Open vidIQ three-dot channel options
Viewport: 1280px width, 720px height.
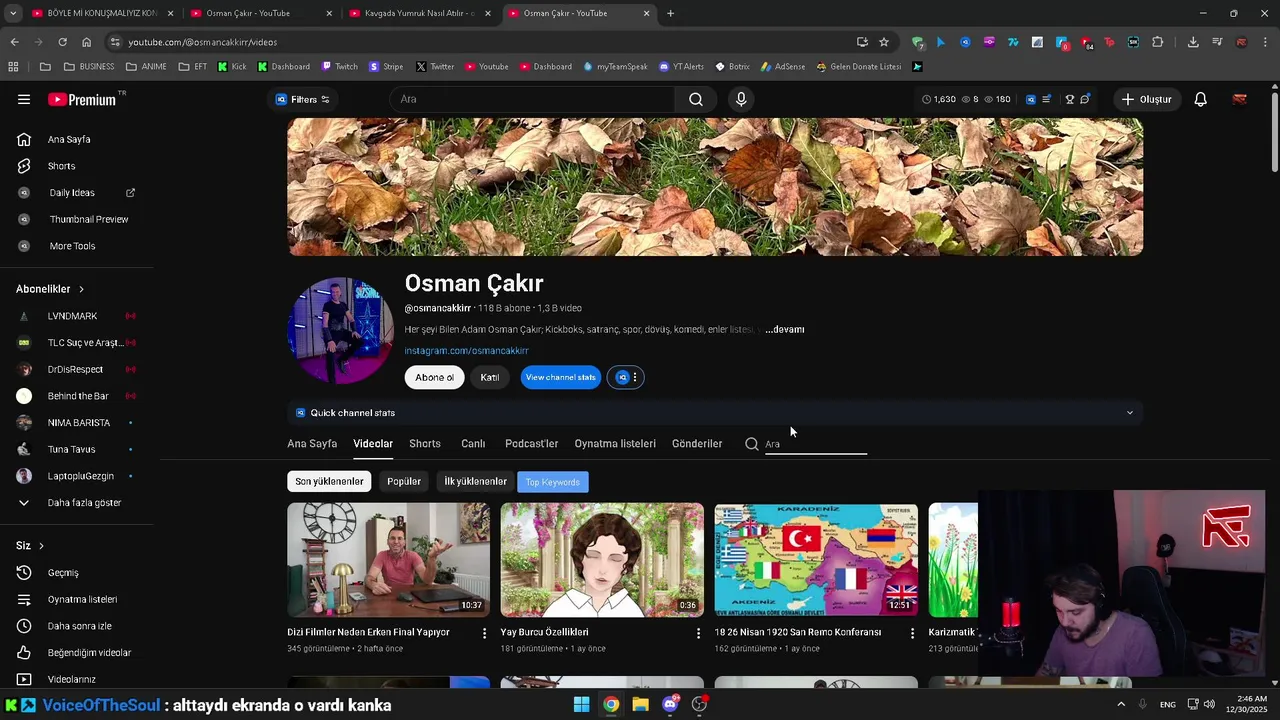coord(634,377)
